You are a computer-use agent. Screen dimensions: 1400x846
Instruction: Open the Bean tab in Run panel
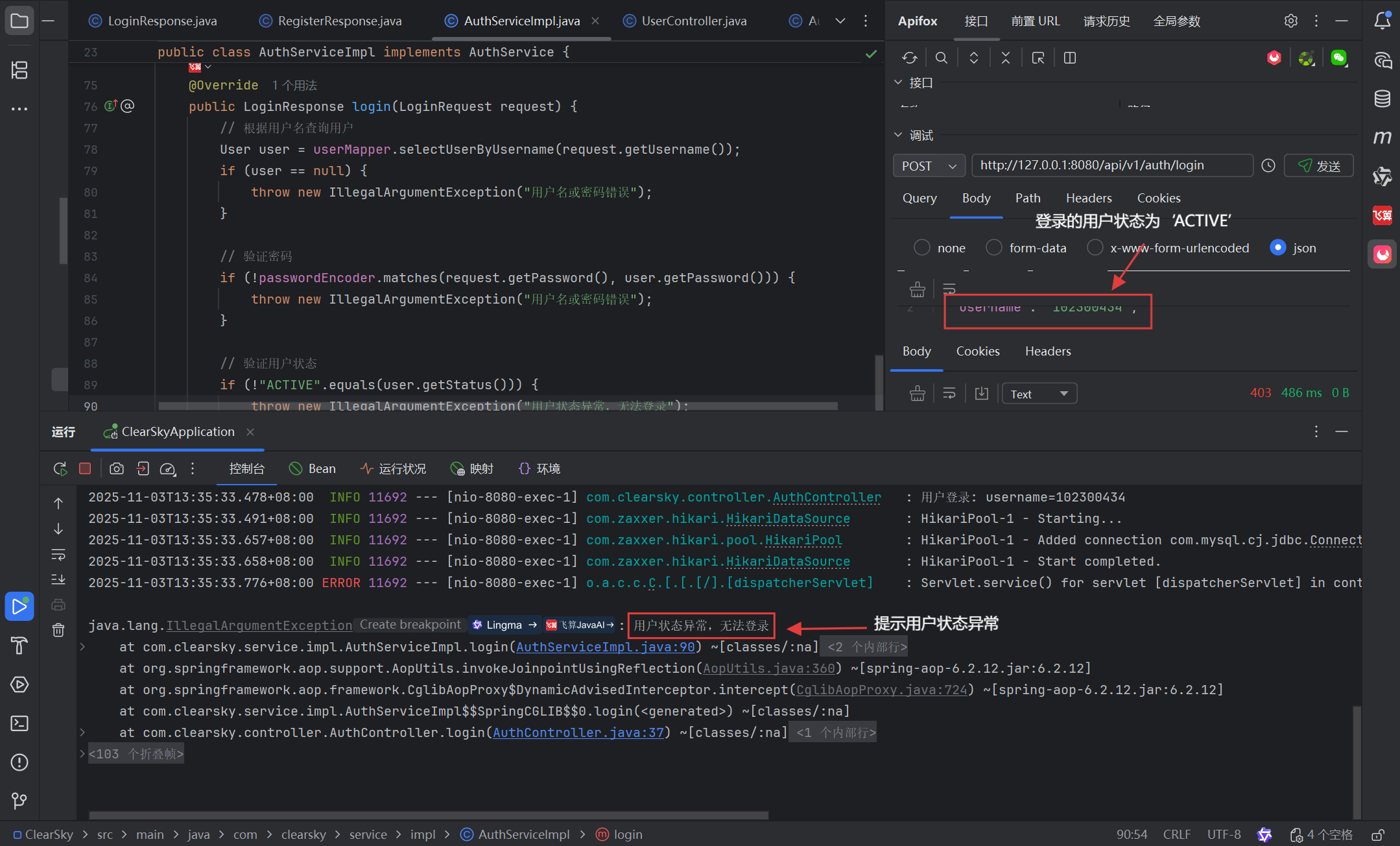(313, 468)
